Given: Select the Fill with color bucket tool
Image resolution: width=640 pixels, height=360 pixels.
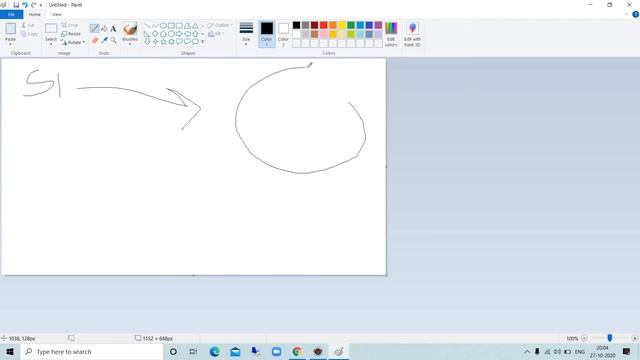Looking at the screenshot, I should click(x=104, y=28).
